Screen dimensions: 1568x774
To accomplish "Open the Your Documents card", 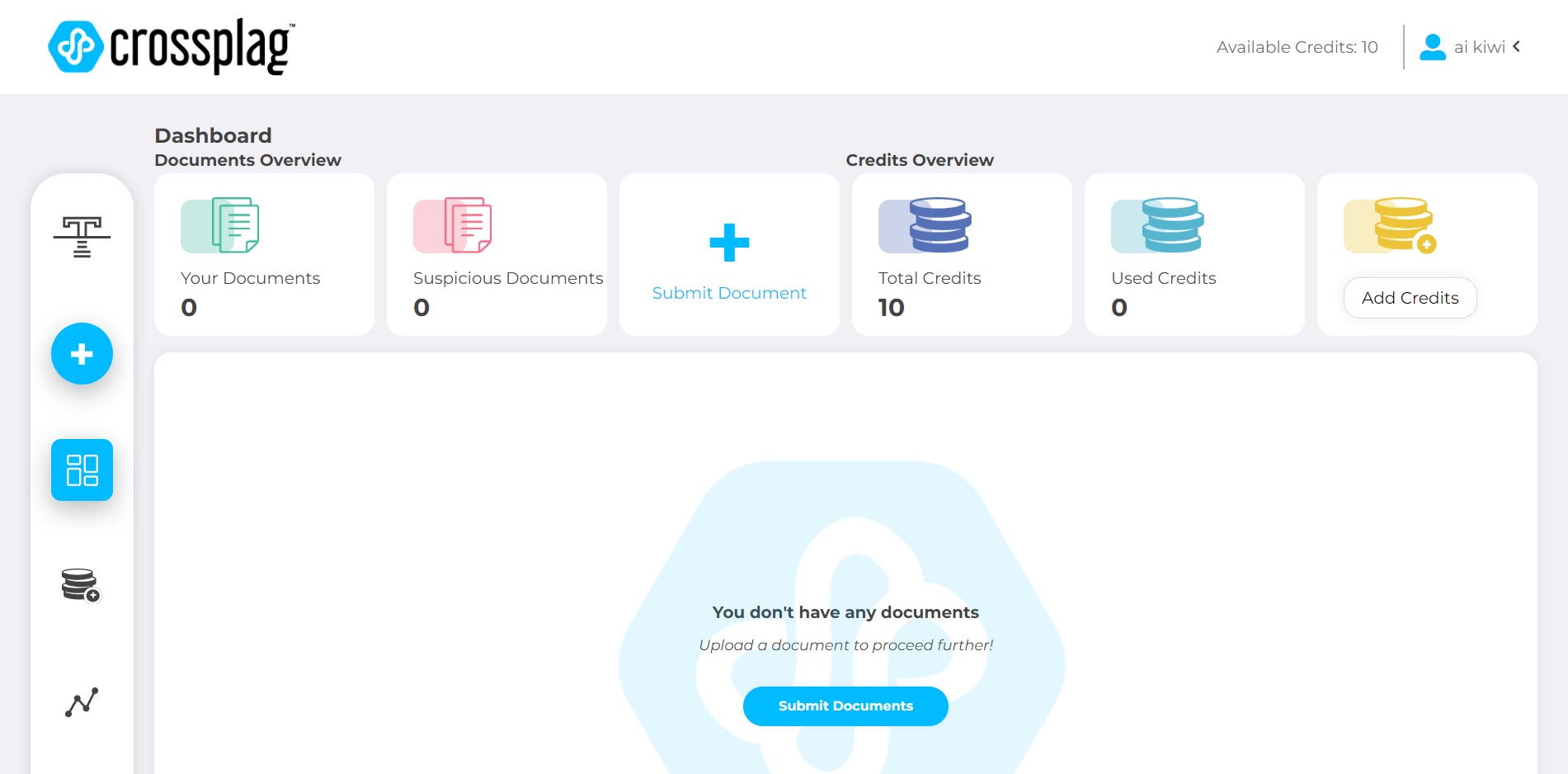I will coord(264,254).
